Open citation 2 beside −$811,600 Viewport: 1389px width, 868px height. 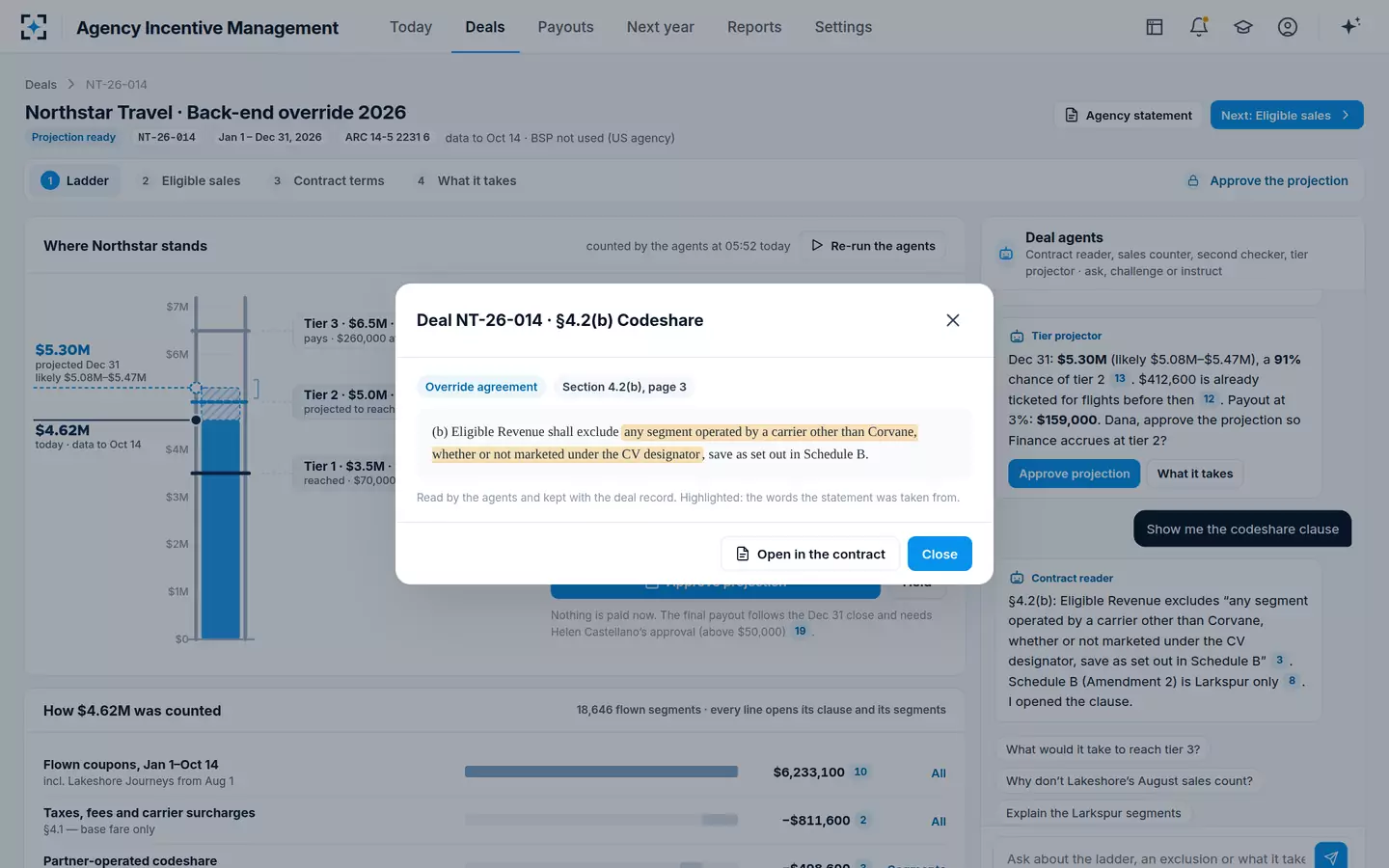(x=863, y=821)
